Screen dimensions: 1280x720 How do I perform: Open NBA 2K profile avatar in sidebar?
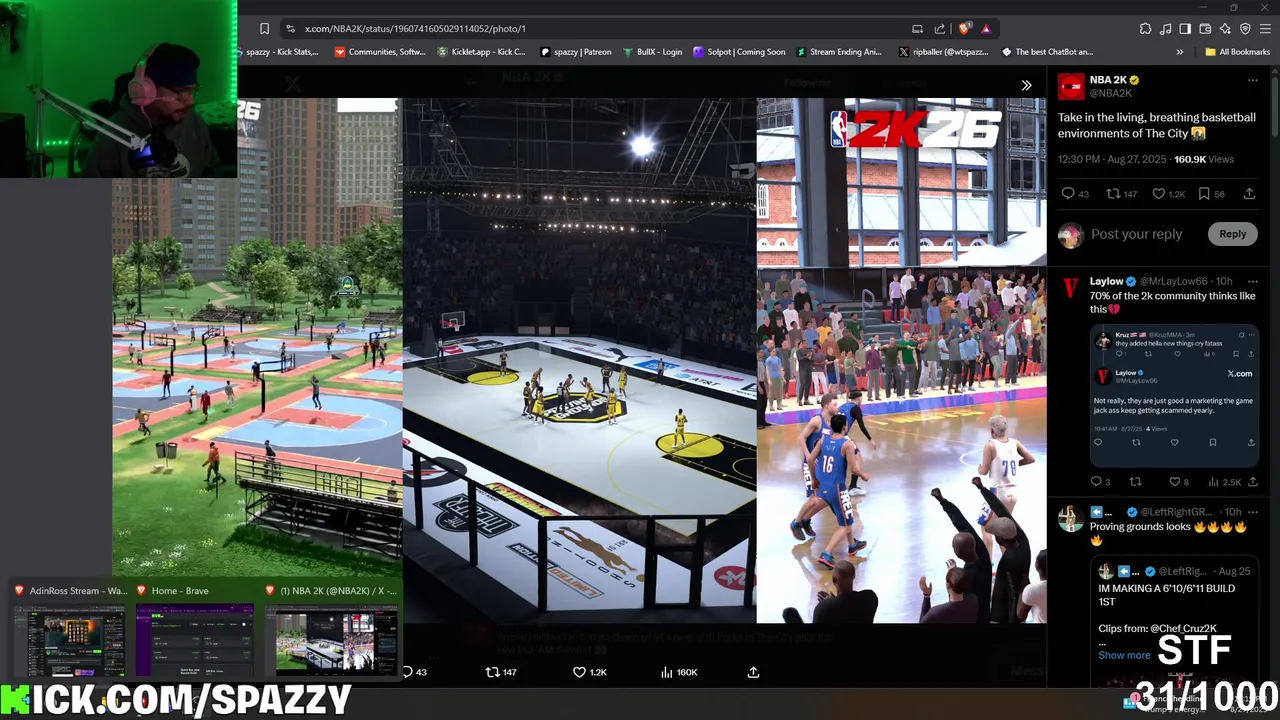[1071, 87]
